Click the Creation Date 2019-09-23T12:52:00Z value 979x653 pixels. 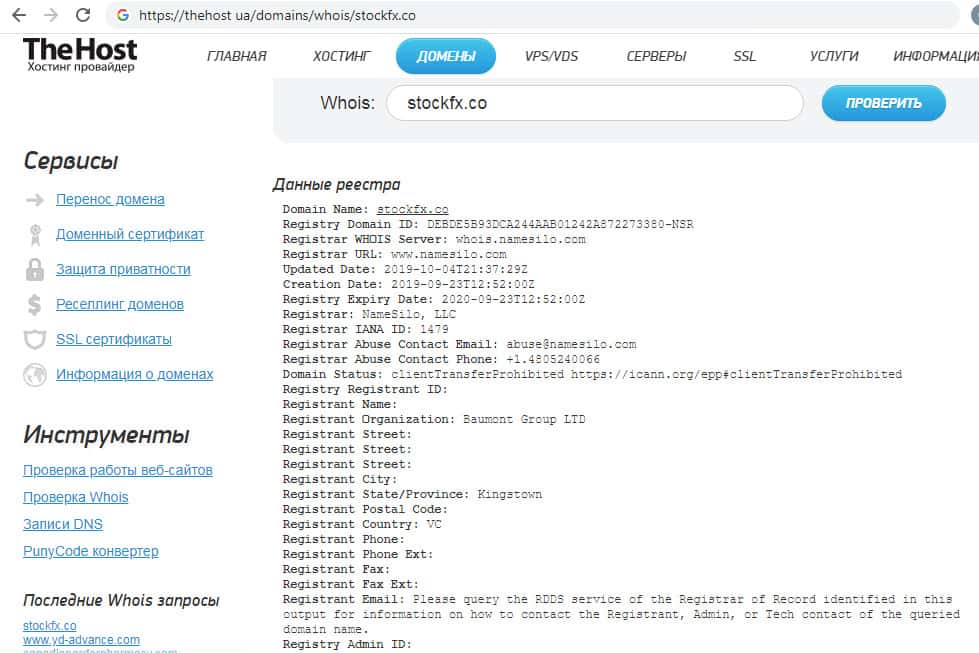[463, 285]
